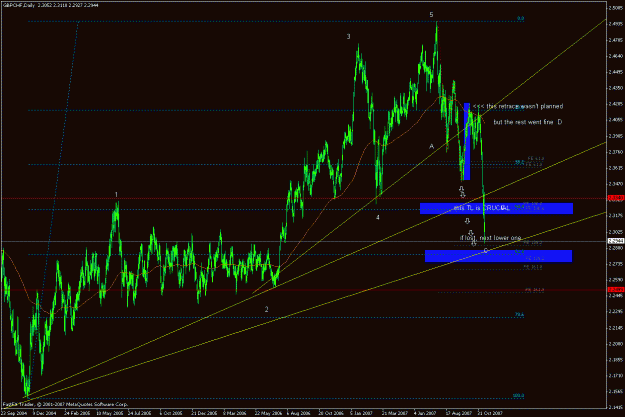This screenshot has width=625, height=417.
Task: Click the 2.3615 price scale value
Action: (616, 168)
